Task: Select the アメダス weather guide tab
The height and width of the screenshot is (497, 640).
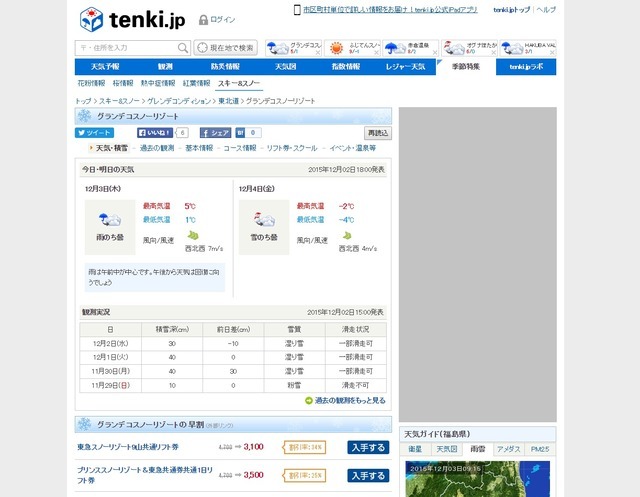Action: 509,449
